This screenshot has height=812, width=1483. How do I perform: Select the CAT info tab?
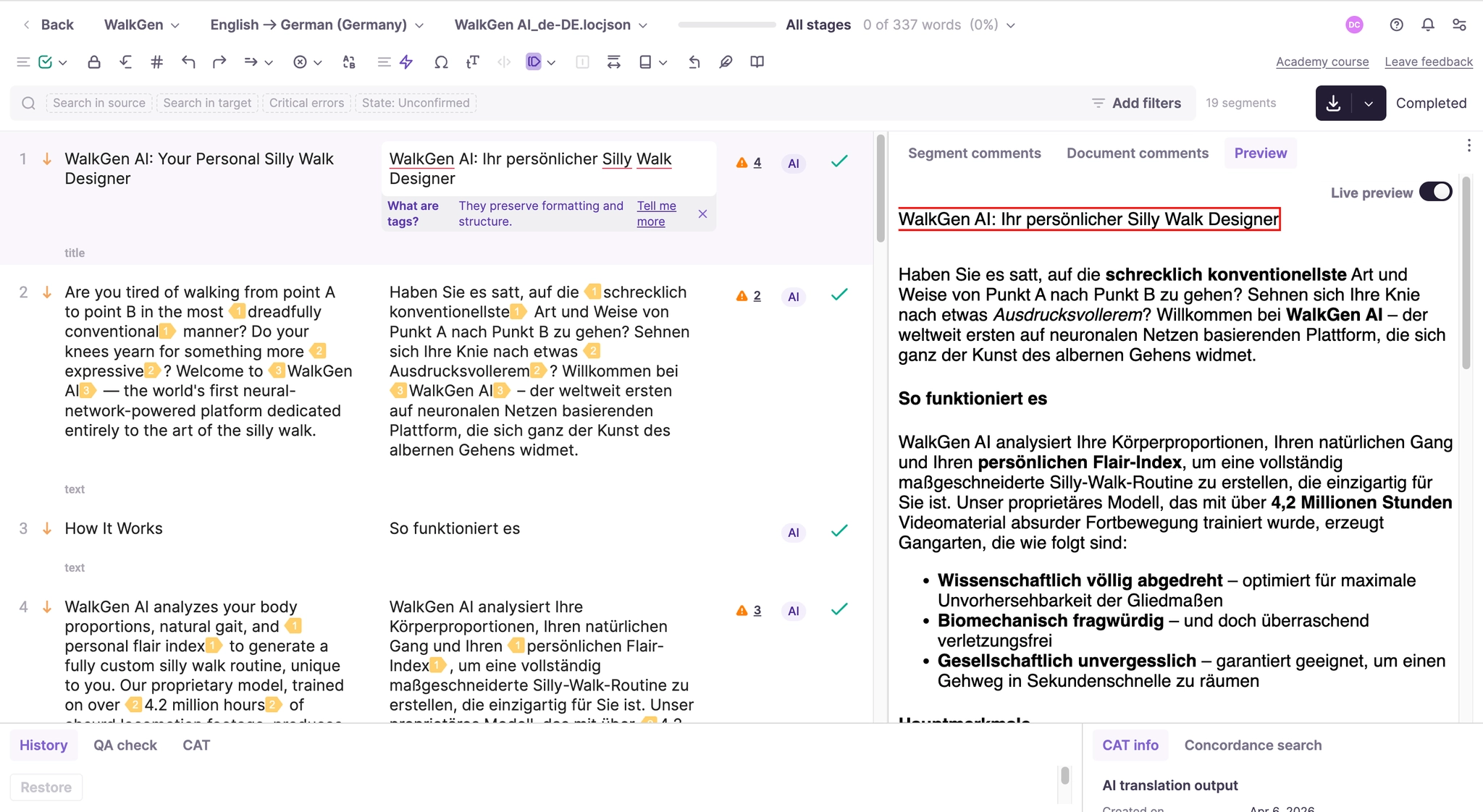click(1130, 745)
